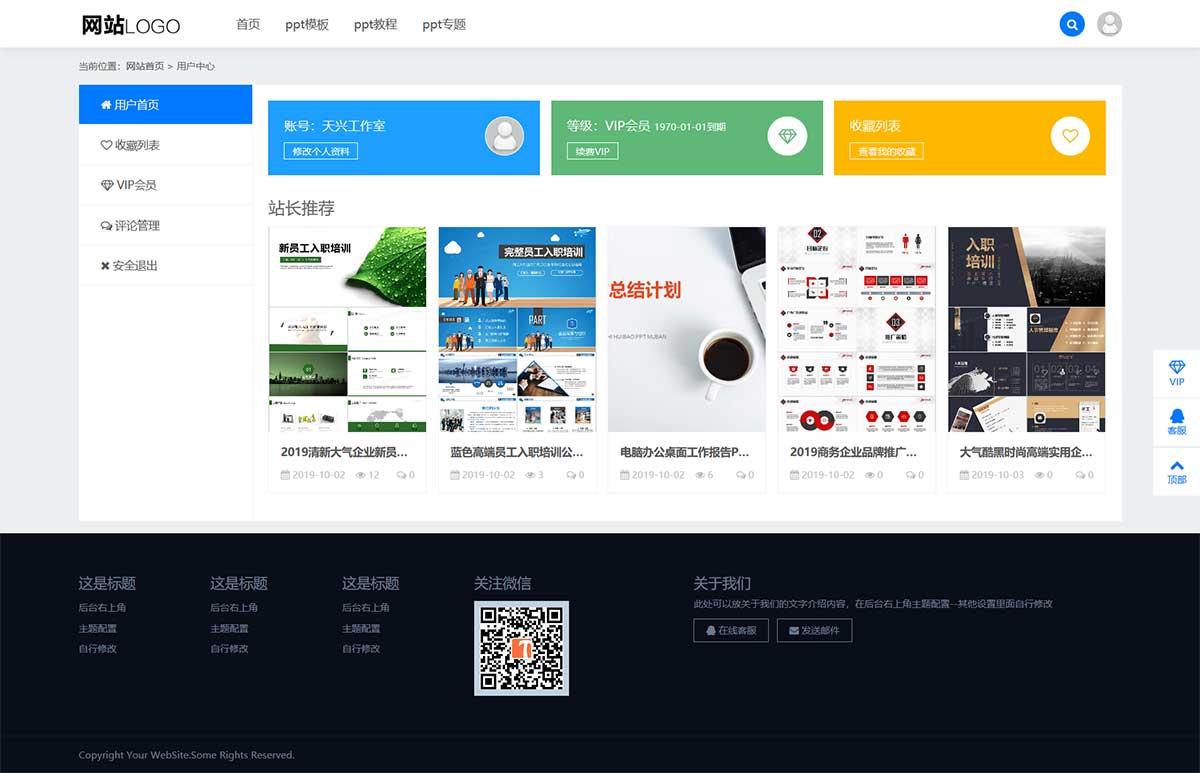The image size is (1200, 773).
Task: Click 网站首页 breadcrumb link
Action: tap(145, 66)
